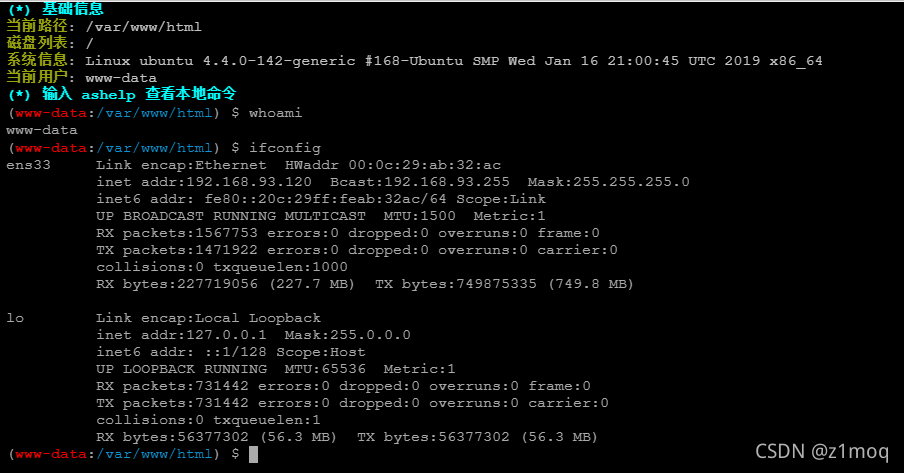Click the inet6 fe80 address on ens33
904x473 pixels.
[x=325, y=199]
